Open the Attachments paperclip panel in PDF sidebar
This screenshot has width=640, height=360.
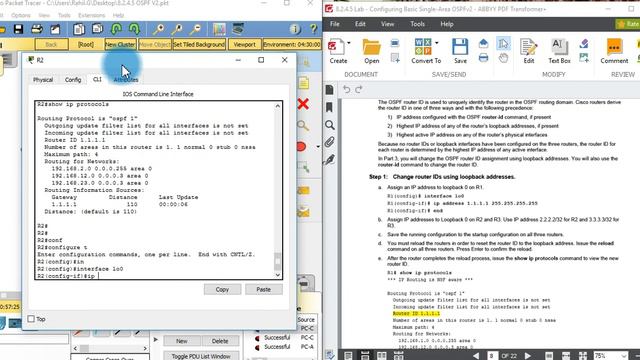click(330, 142)
